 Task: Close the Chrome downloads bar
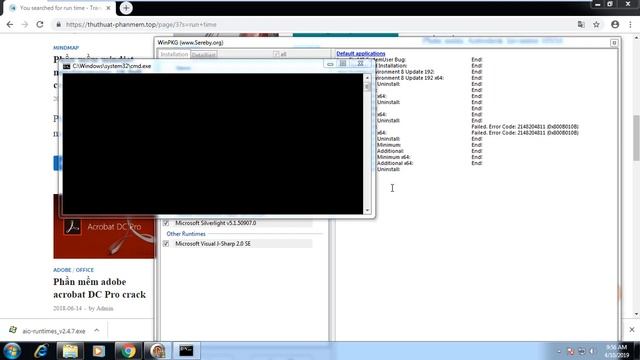632,329
